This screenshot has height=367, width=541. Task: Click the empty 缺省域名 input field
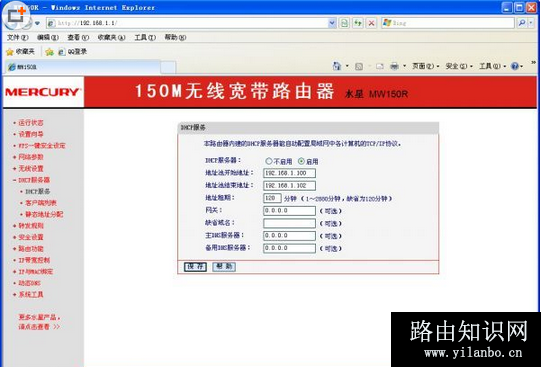[289, 223]
